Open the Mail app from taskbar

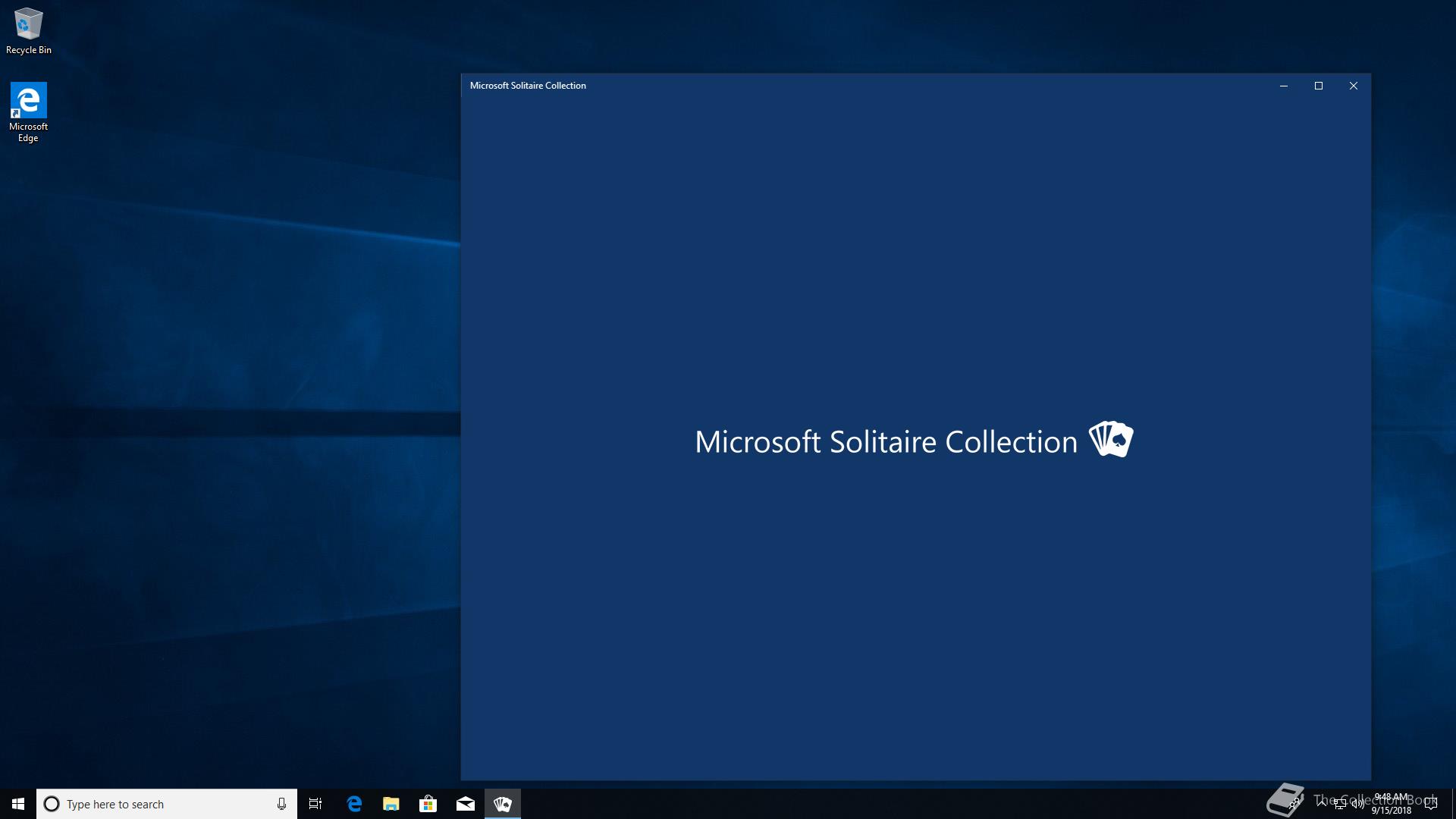point(466,804)
